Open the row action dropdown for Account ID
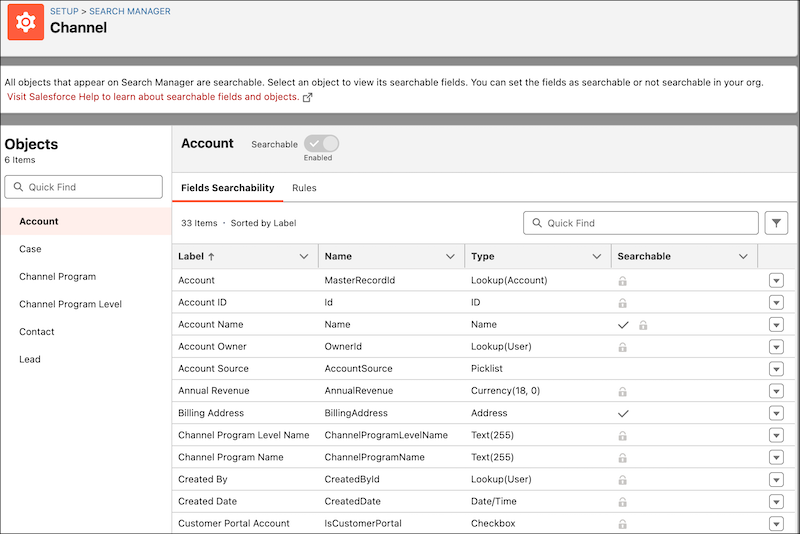 click(x=776, y=303)
